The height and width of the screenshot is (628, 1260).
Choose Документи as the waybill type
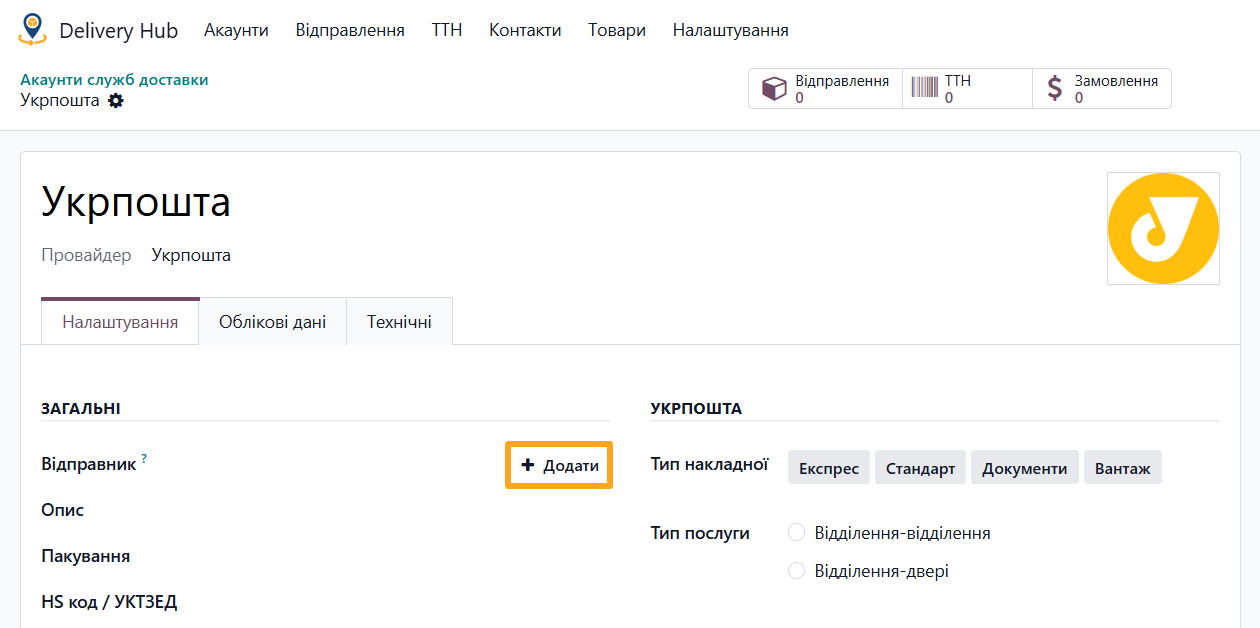1025,468
